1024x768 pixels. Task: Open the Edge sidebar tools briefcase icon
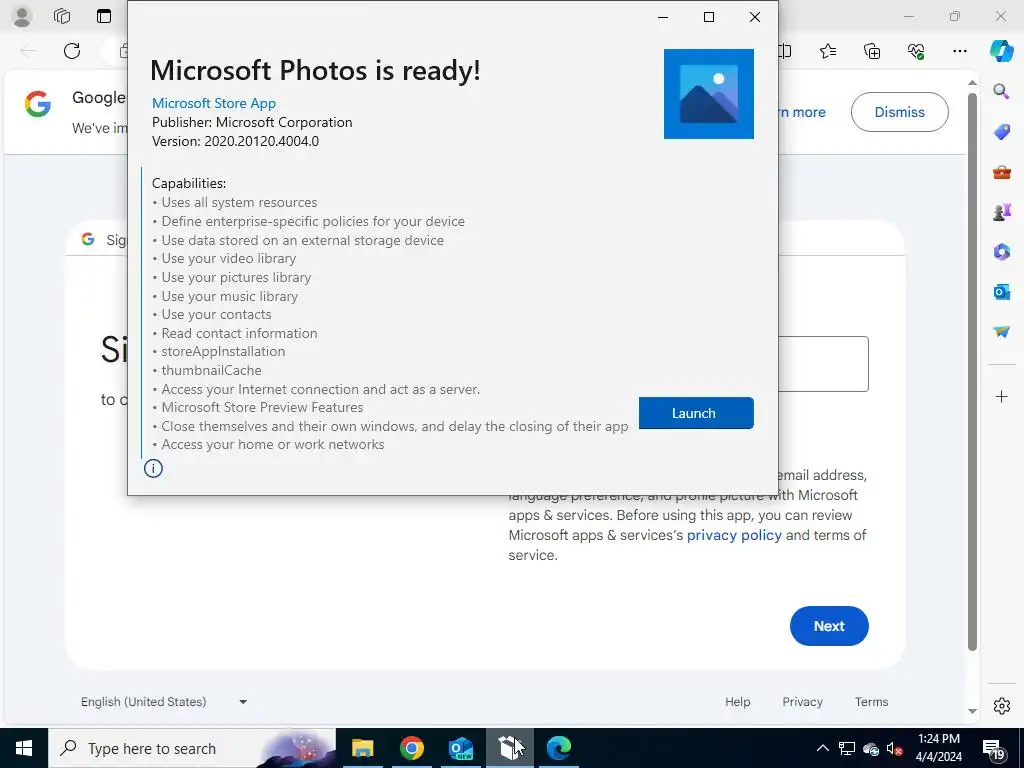point(1001,172)
